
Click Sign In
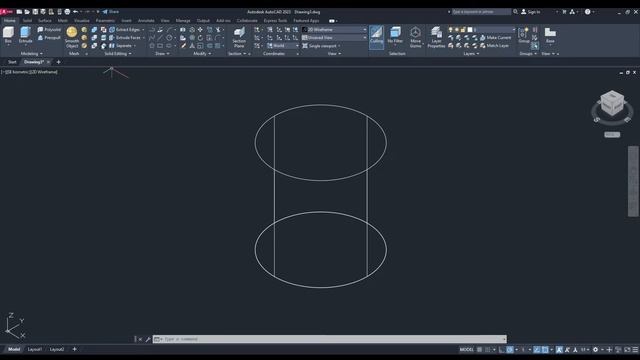click(531, 12)
